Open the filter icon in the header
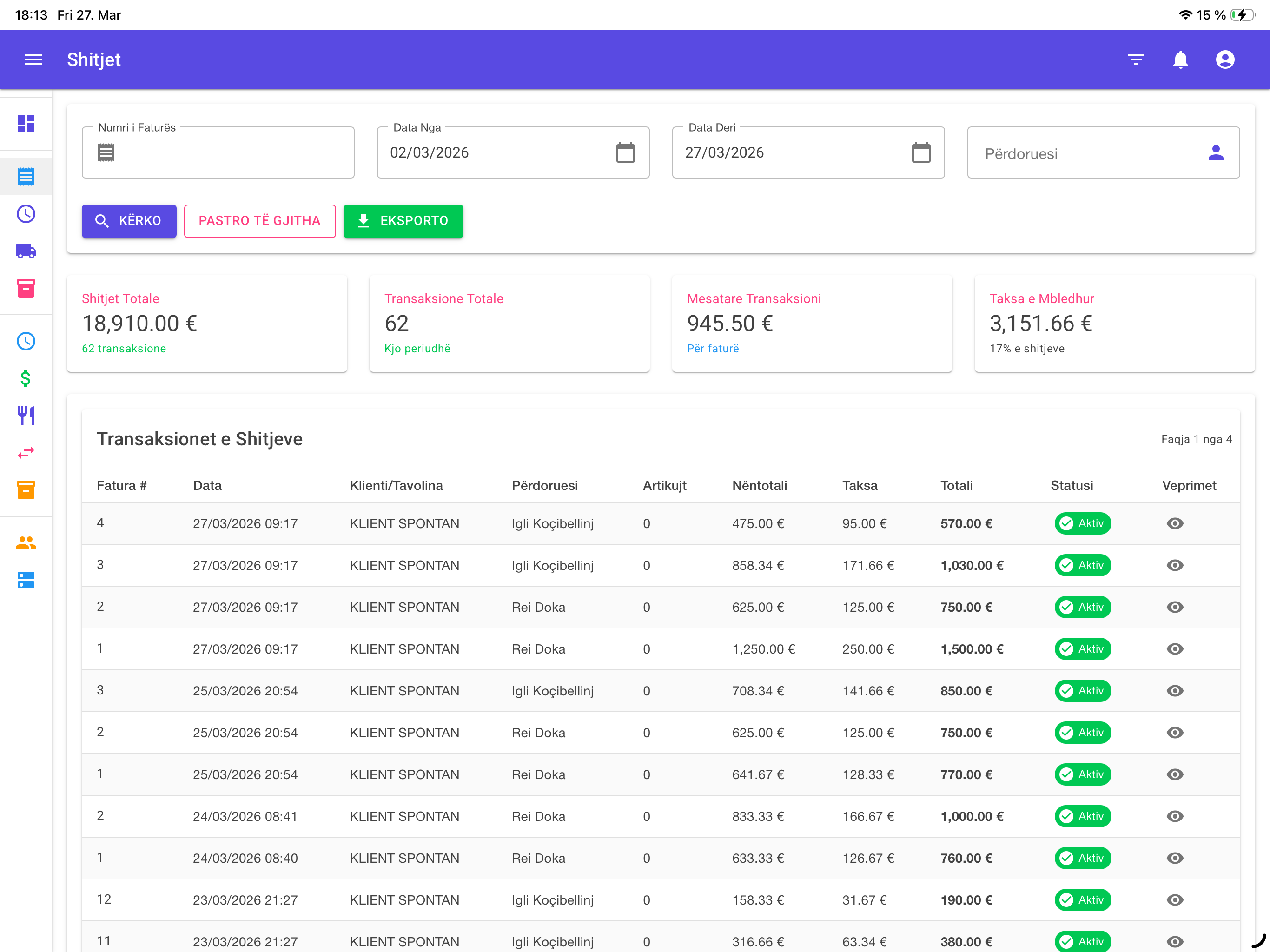Image resolution: width=1270 pixels, height=952 pixels. click(1136, 59)
